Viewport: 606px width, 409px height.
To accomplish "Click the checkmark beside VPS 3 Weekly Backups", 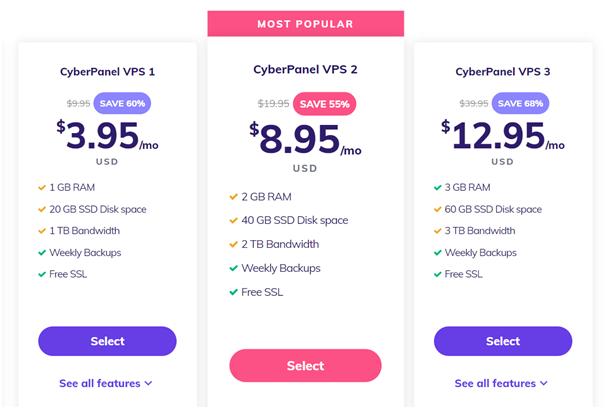I will (437, 253).
